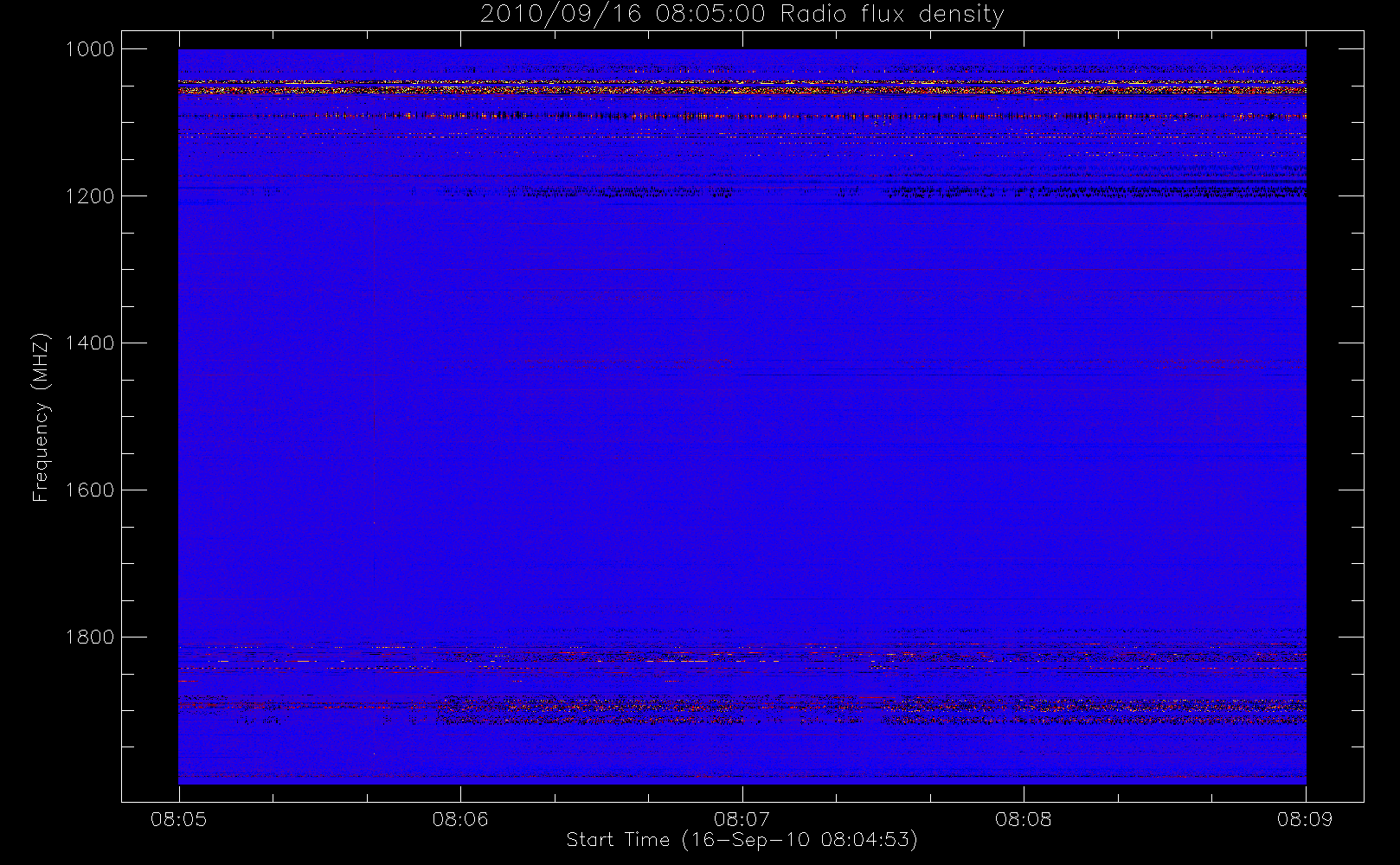Viewport: 1400px width, 865px height.
Task: Click the 1200 frequency tick label
Action: 90,196
